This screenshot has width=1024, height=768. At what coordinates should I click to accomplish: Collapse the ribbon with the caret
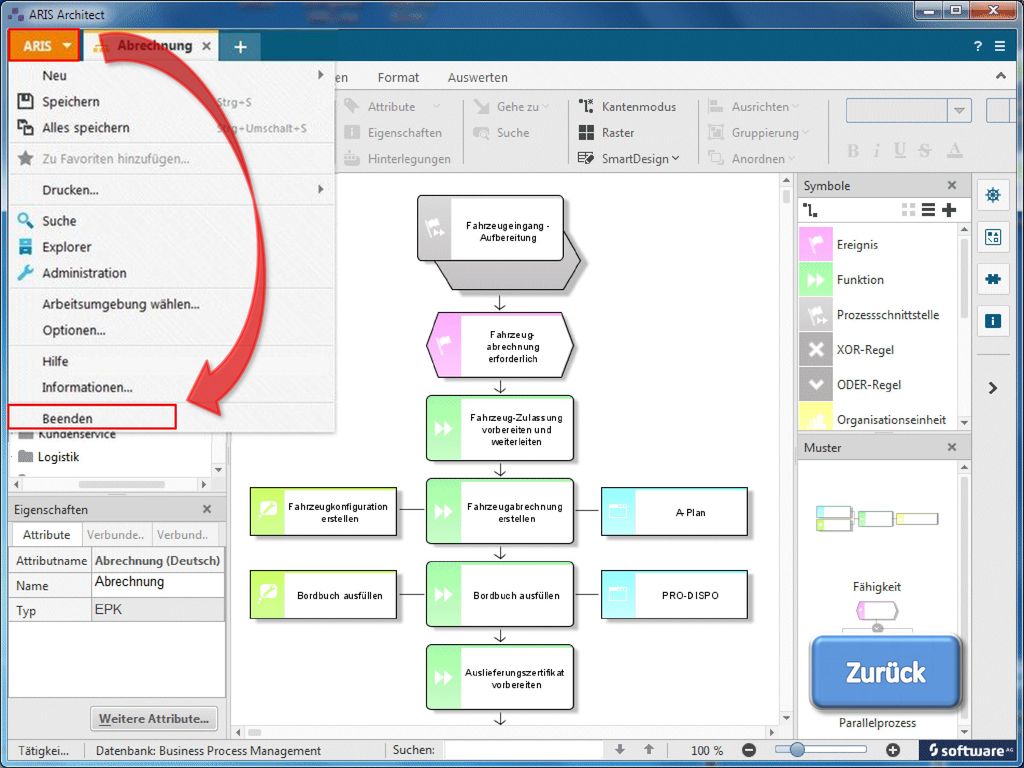1000,76
